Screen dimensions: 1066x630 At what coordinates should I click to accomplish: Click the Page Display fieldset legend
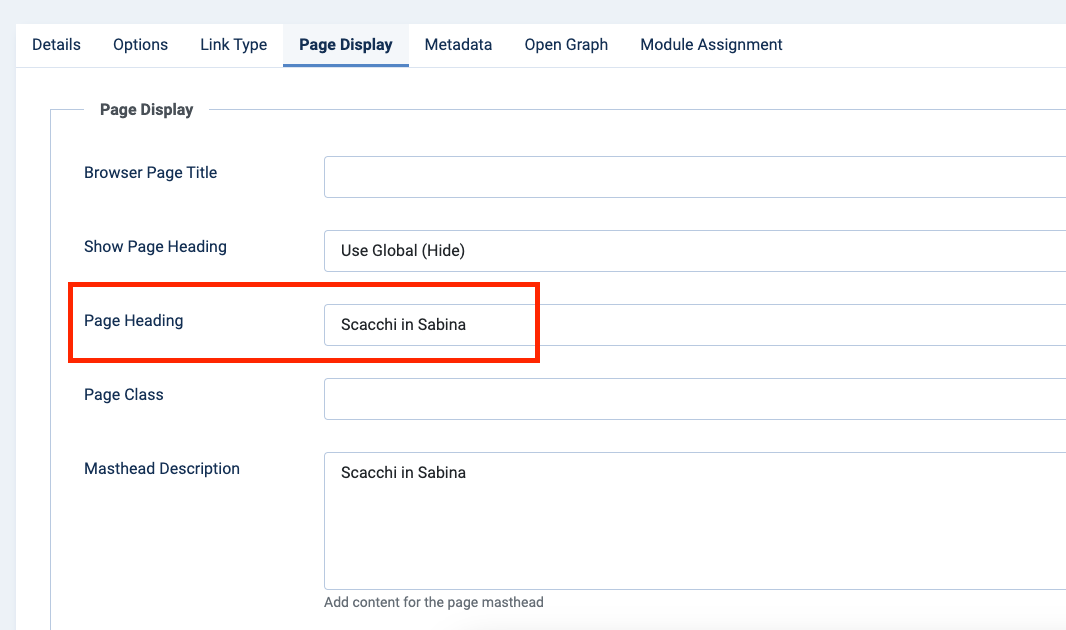pos(146,110)
